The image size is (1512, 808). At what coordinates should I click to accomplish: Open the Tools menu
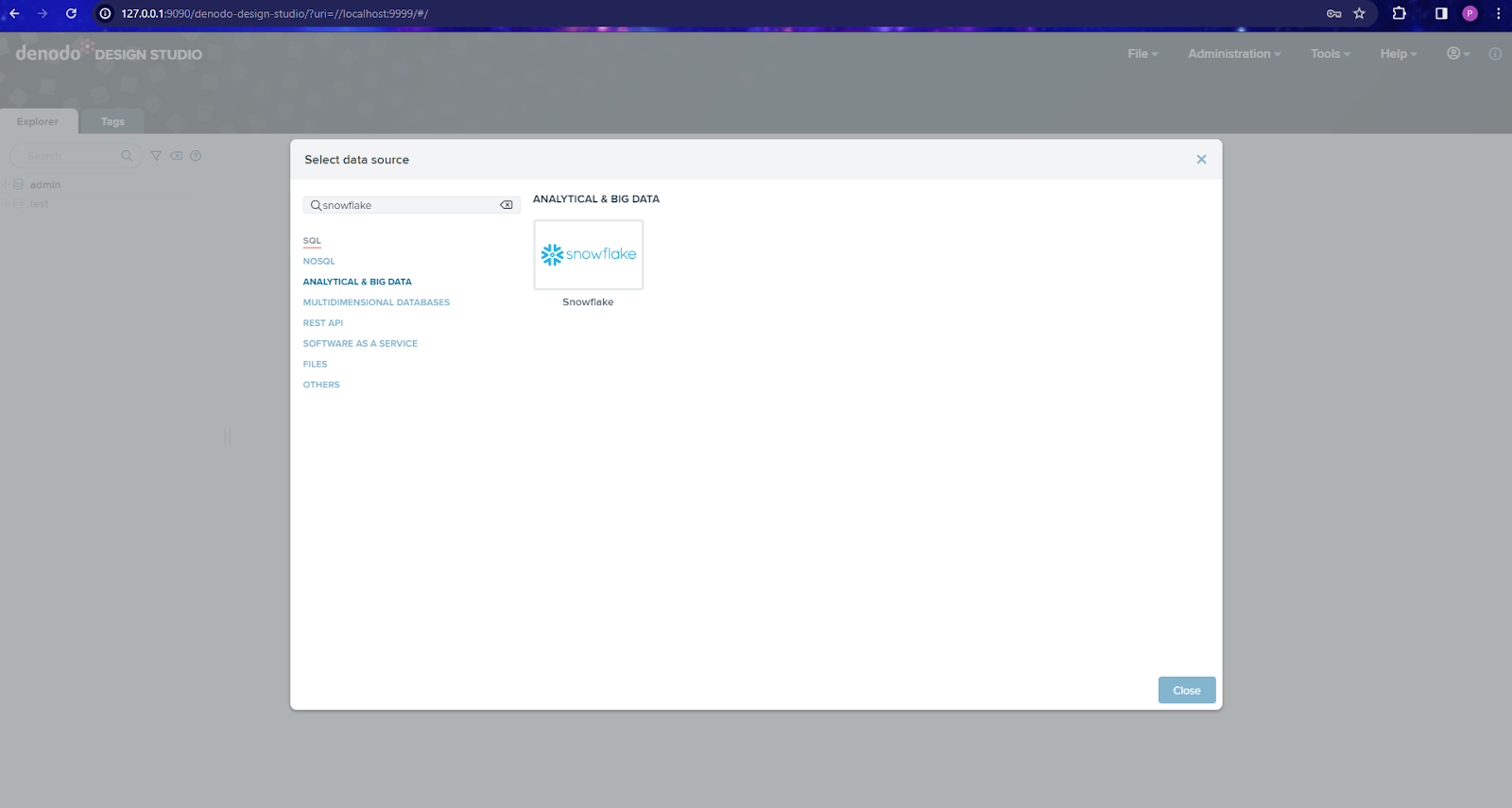1331,54
